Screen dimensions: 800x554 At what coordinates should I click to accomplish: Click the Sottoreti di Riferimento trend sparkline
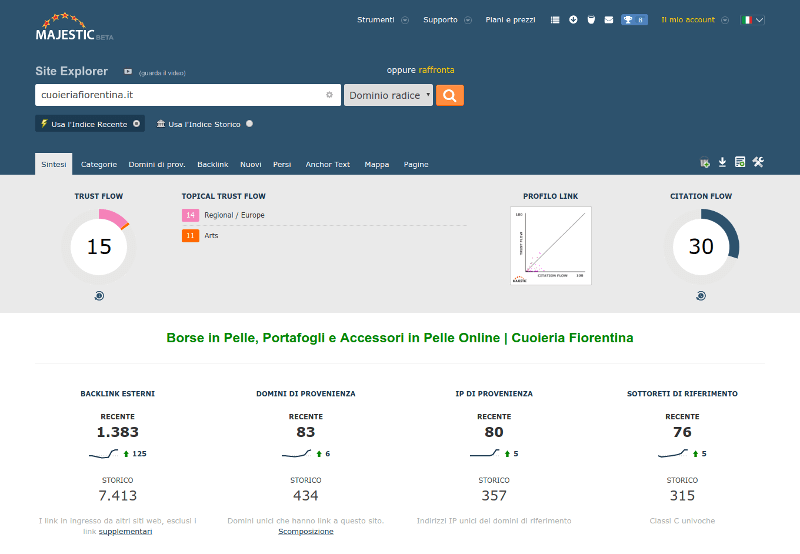coord(673,454)
